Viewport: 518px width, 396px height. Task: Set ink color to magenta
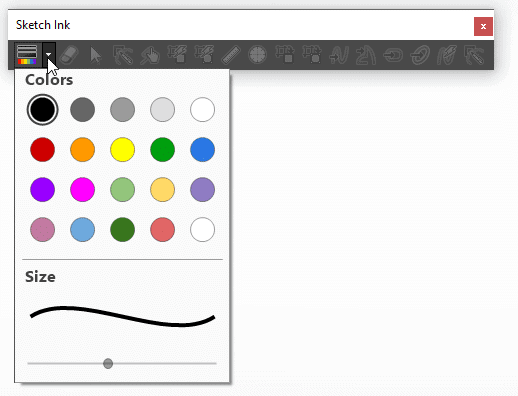(x=82, y=190)
